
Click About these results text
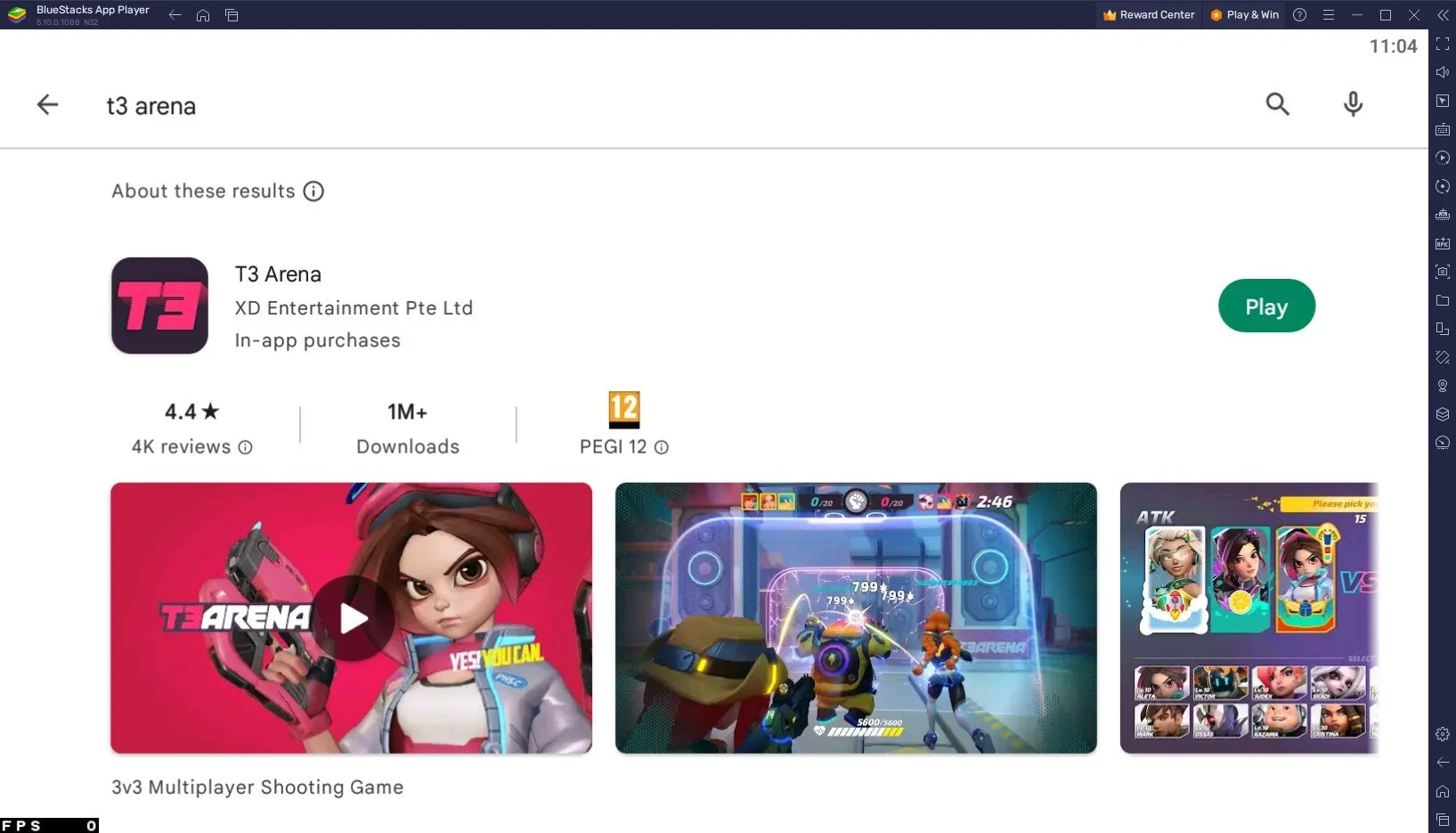[x=203, y=192]
